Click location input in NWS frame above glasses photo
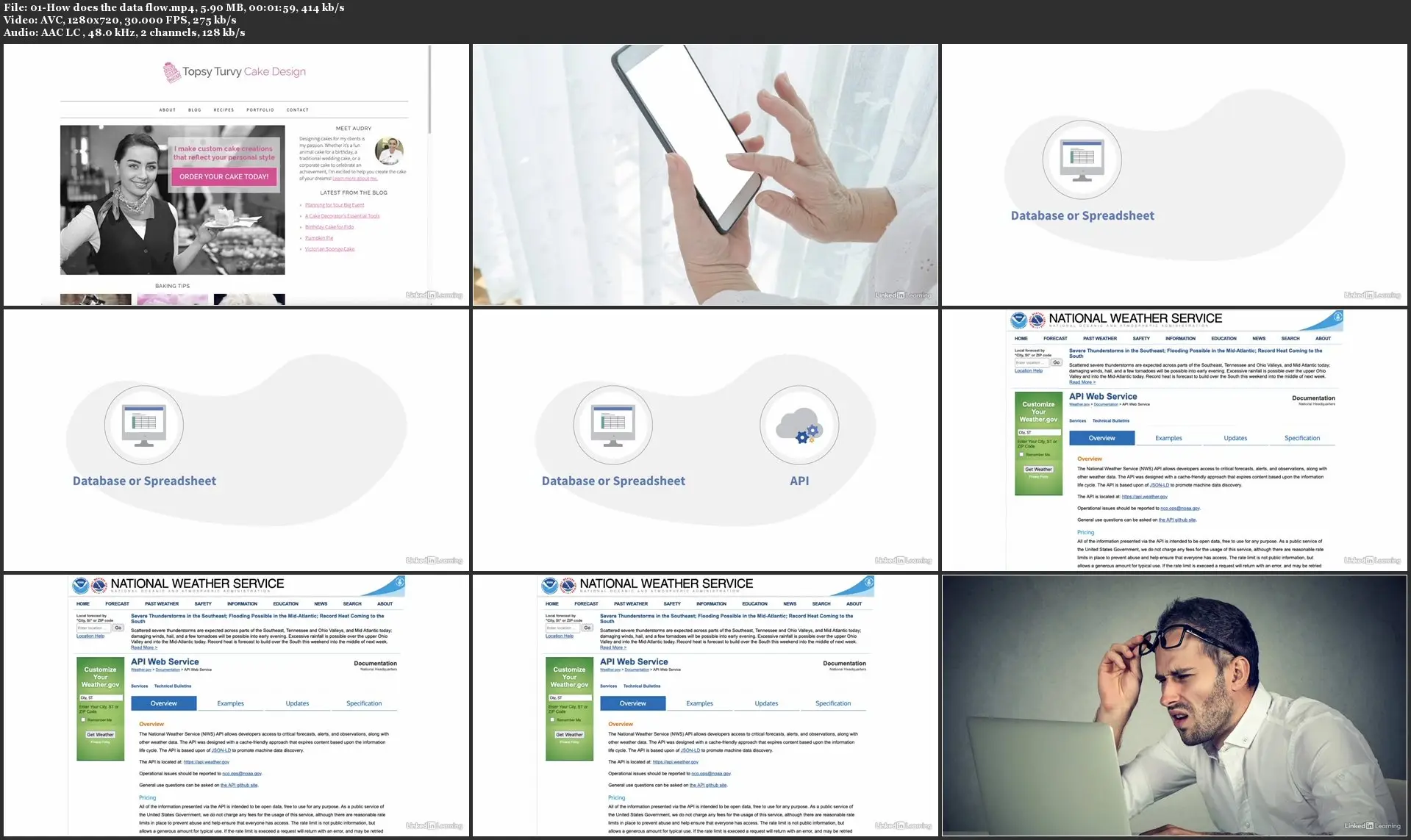This screenshot has height=840, width=1411. click(x=1032, y=362)
